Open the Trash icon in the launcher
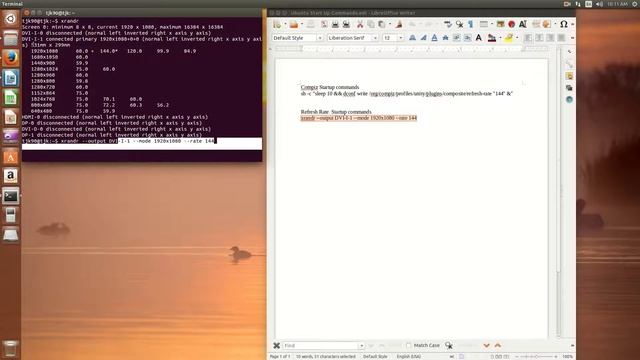 [11, 348]
